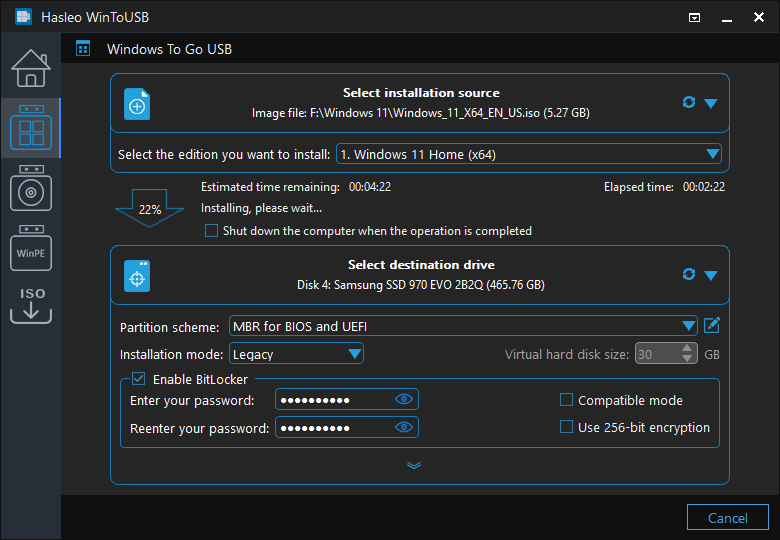This screenshot has width=780, height=540.
Task: Open the Home page from sidebar
Action: (x=30, y=67)
